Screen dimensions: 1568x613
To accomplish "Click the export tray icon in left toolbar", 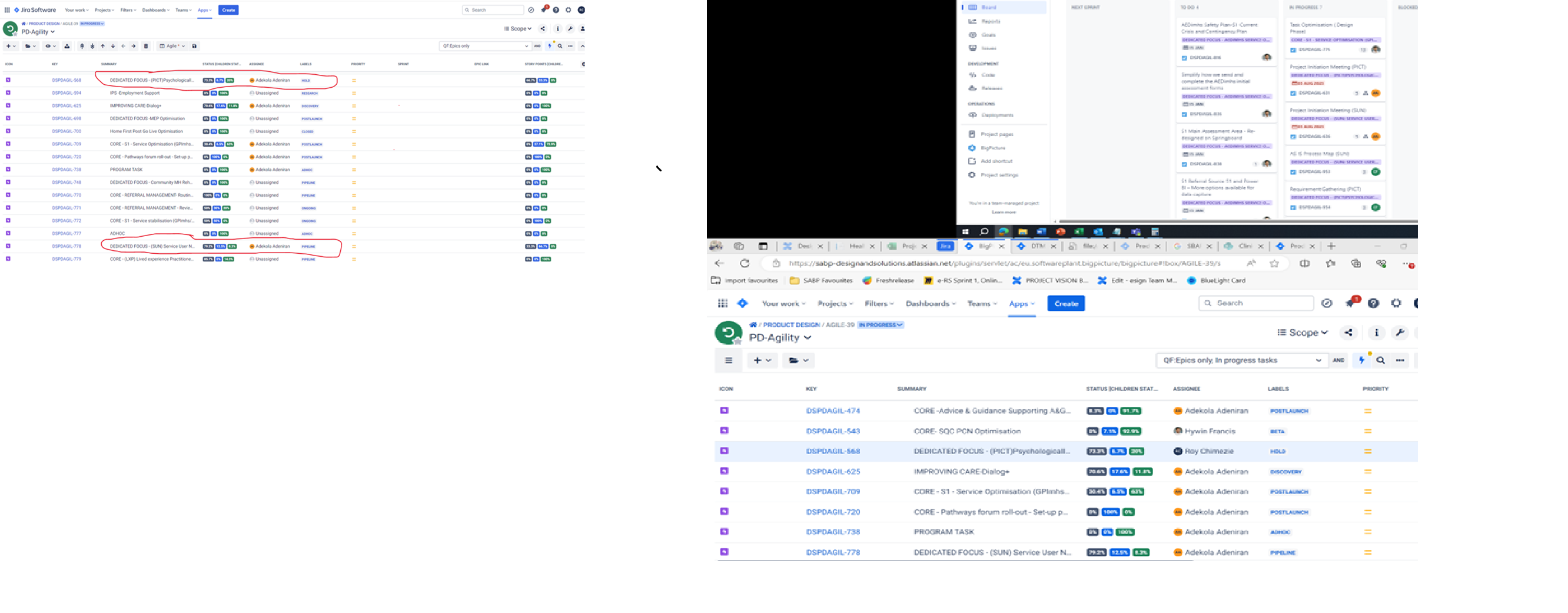I will (x=67, y=47).
